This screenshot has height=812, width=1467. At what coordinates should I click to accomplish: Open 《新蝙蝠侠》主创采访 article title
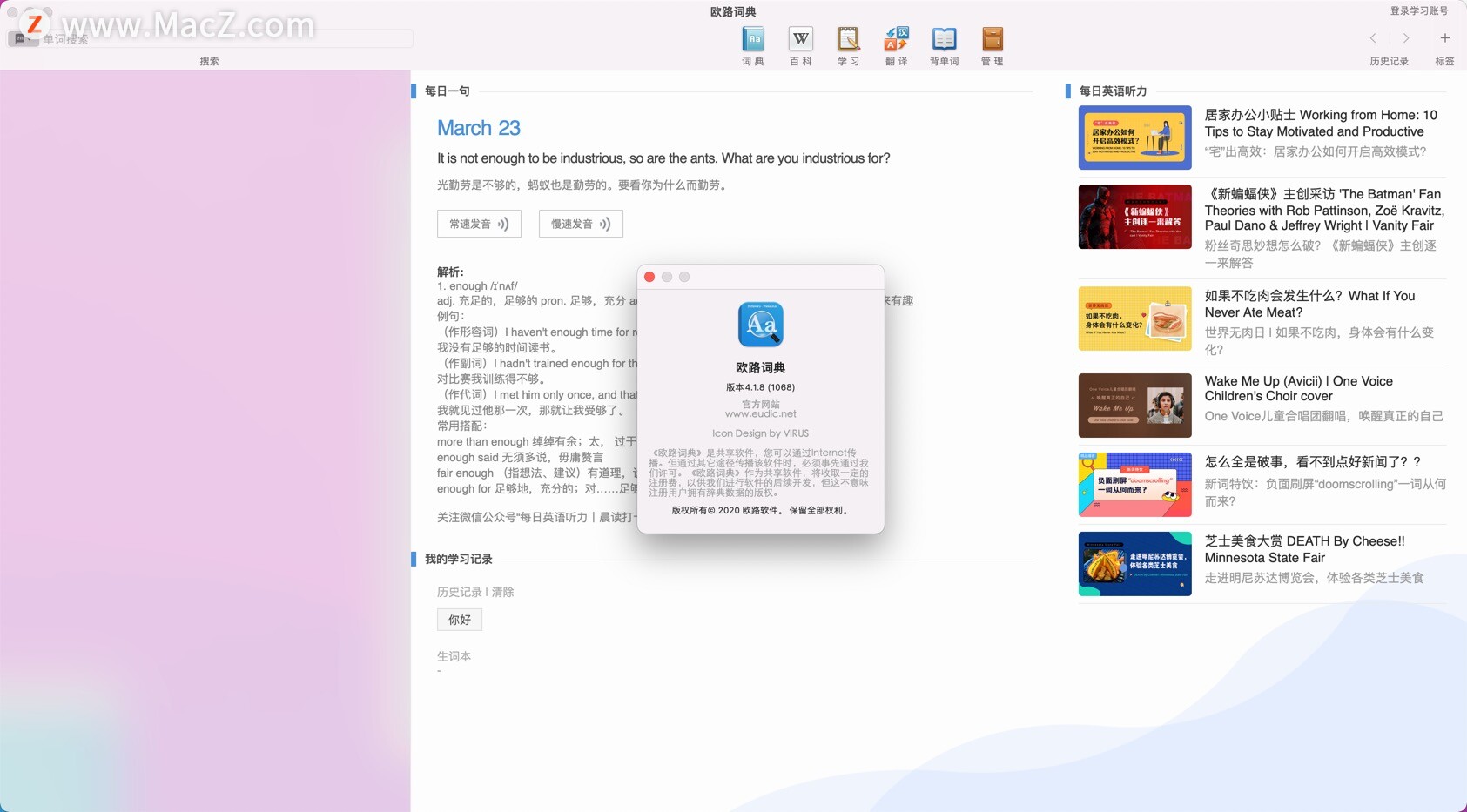point(1324,210)
